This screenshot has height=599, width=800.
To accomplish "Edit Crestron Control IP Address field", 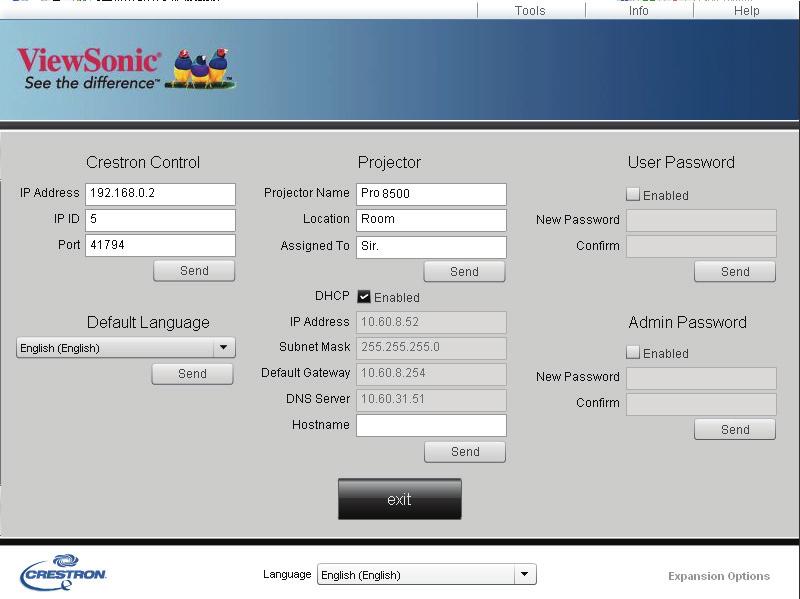I will [160, 194].
